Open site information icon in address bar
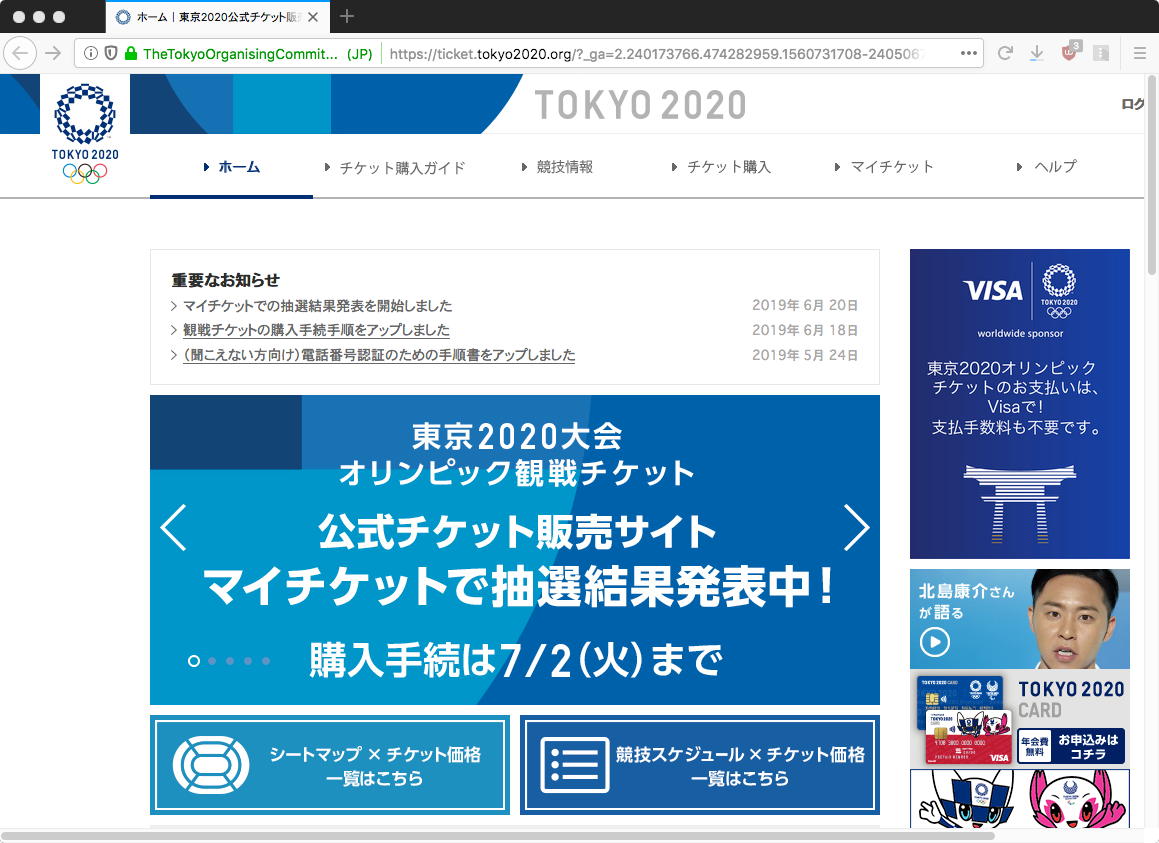Image resolution: width=1159 pixels, height=843 pixels. tap(90, 53)
